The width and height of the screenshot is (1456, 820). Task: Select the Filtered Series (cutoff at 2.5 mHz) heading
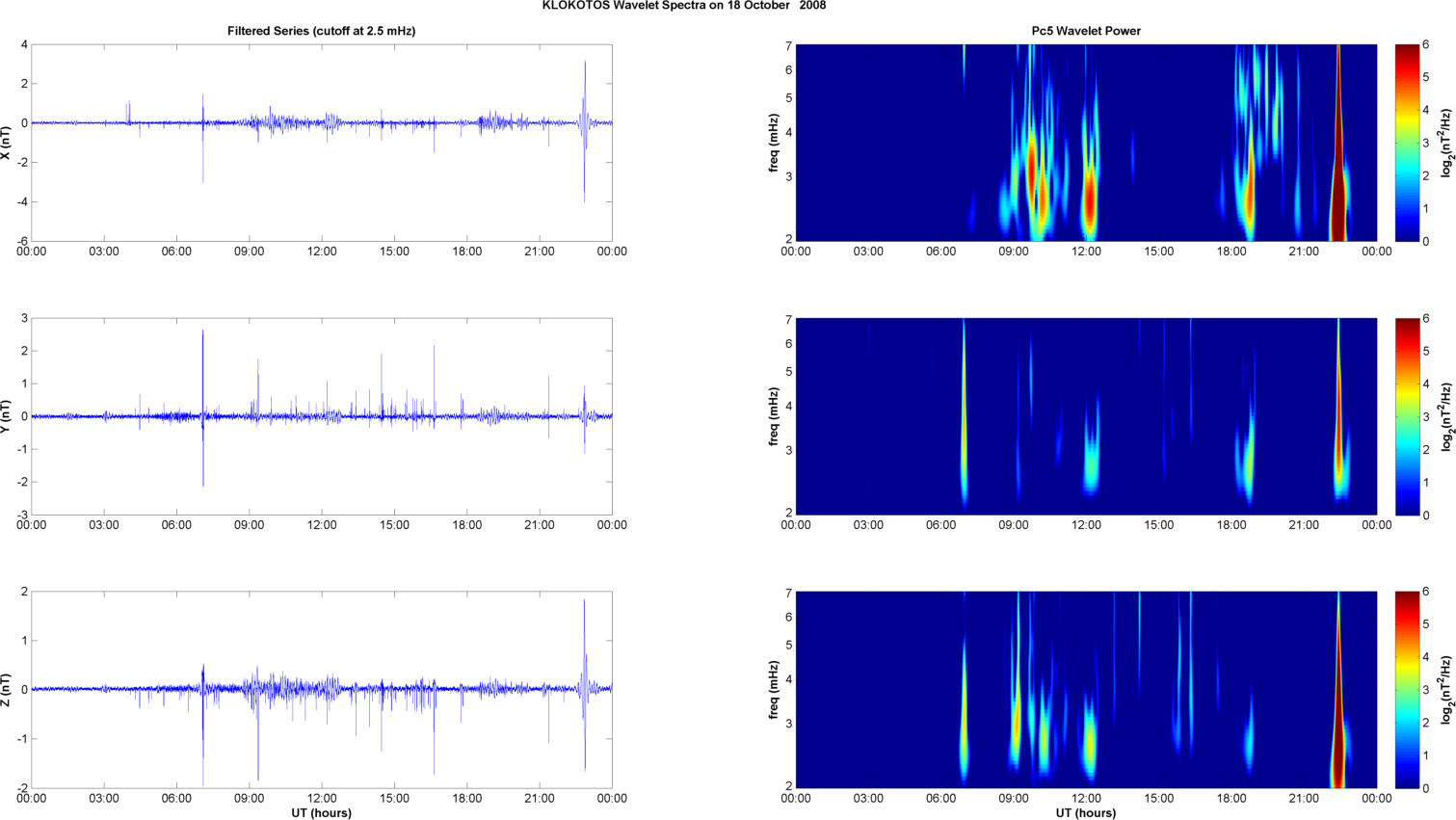pos(321,31)
